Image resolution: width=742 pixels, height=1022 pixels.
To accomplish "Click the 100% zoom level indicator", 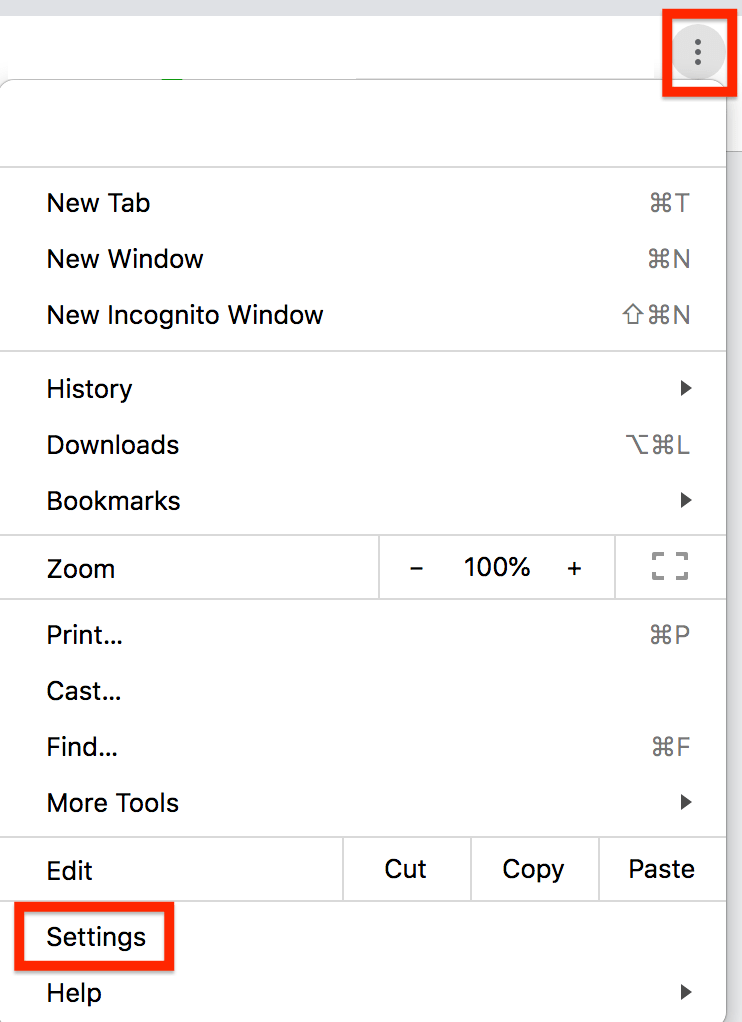I will 496,567.
